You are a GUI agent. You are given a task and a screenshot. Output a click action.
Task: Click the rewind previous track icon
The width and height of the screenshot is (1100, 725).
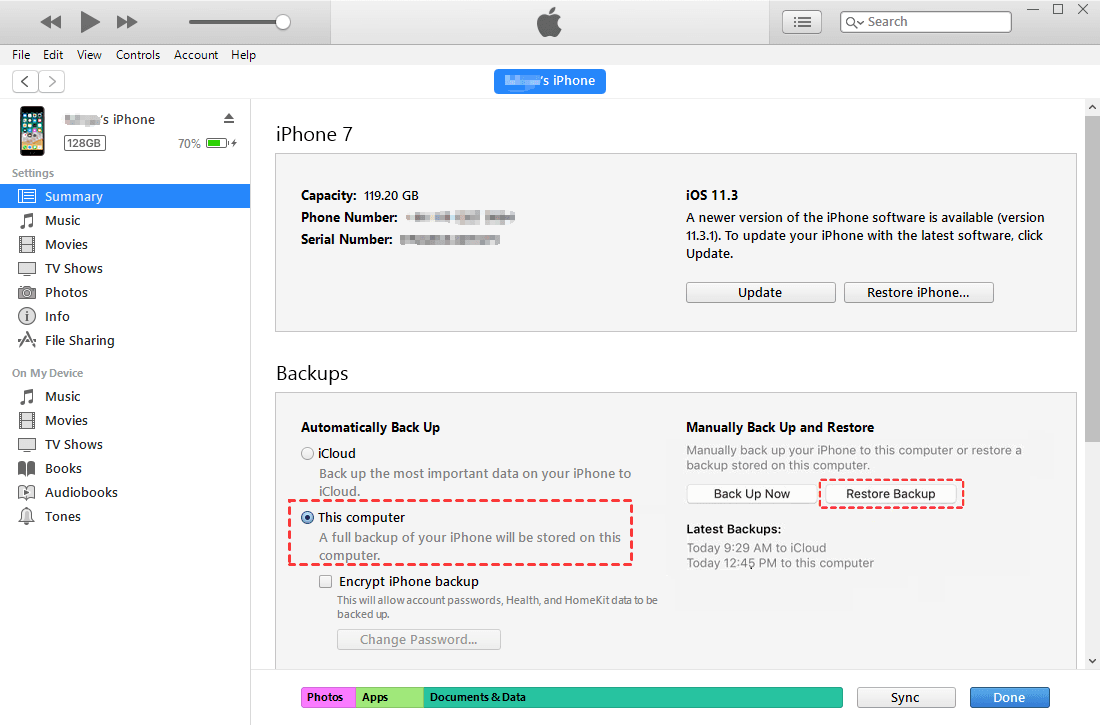point(51,22)
